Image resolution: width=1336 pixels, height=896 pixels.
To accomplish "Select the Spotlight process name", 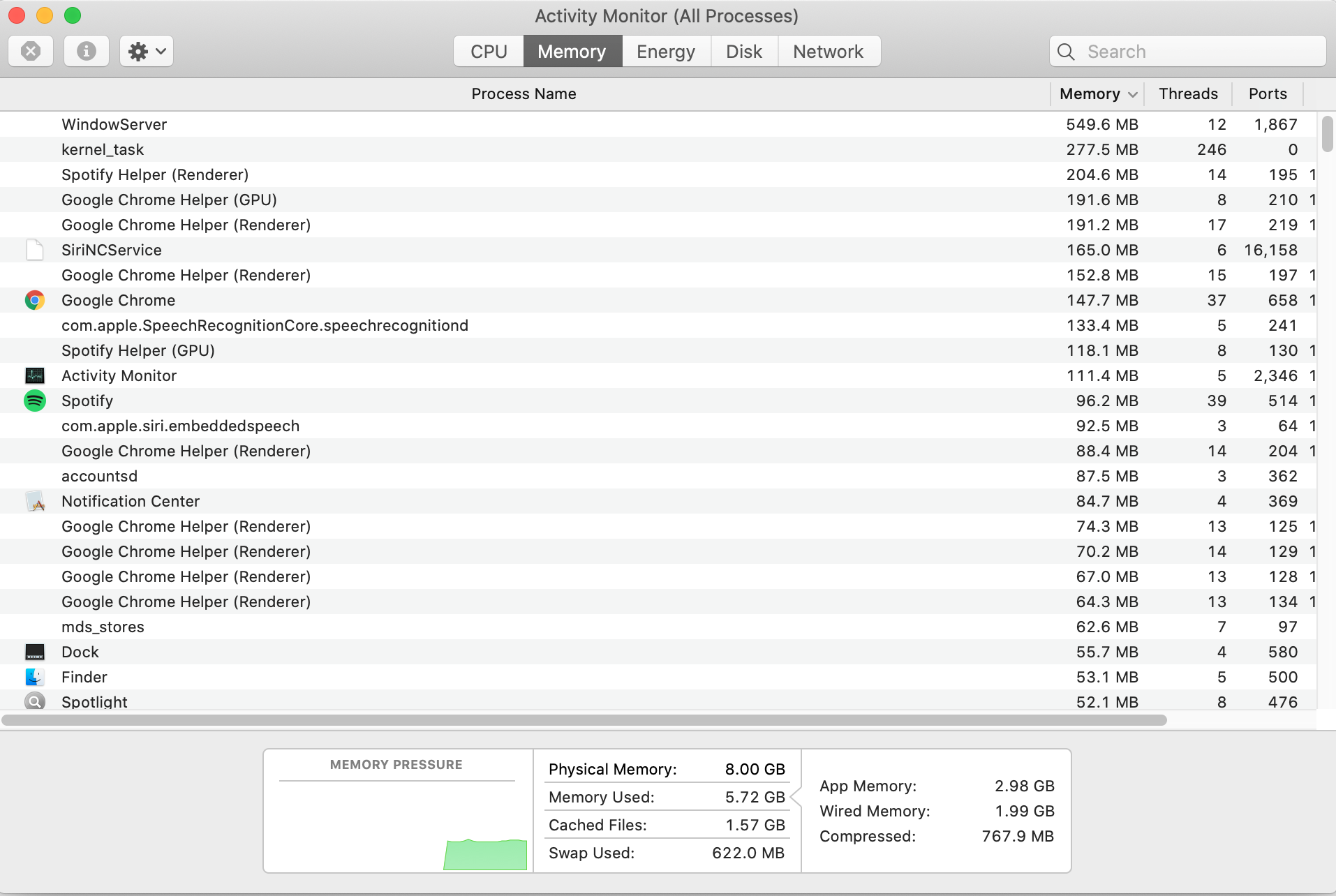I will coord(95,701).
